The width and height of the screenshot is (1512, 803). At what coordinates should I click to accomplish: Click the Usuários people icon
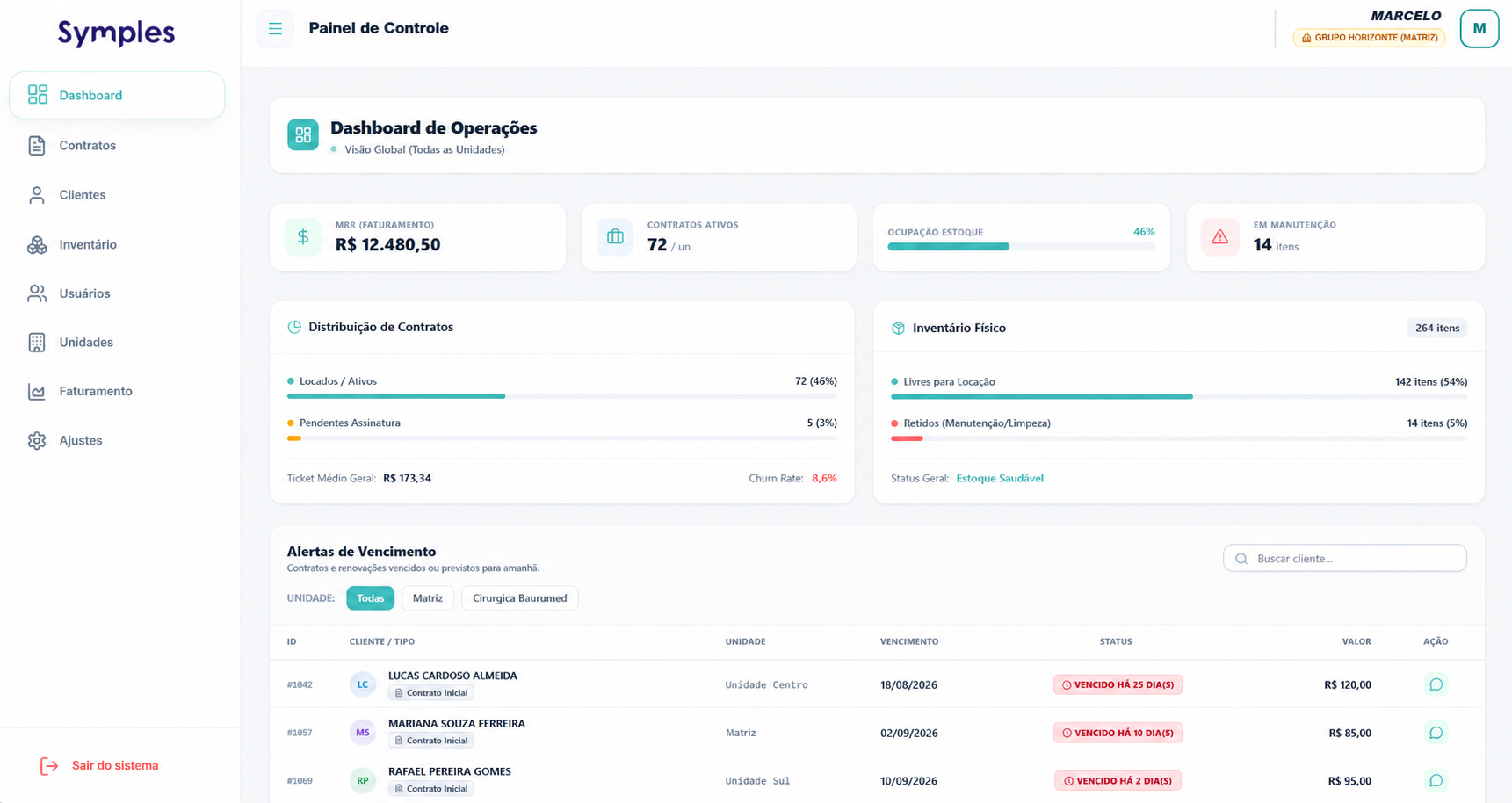point(37,293)
